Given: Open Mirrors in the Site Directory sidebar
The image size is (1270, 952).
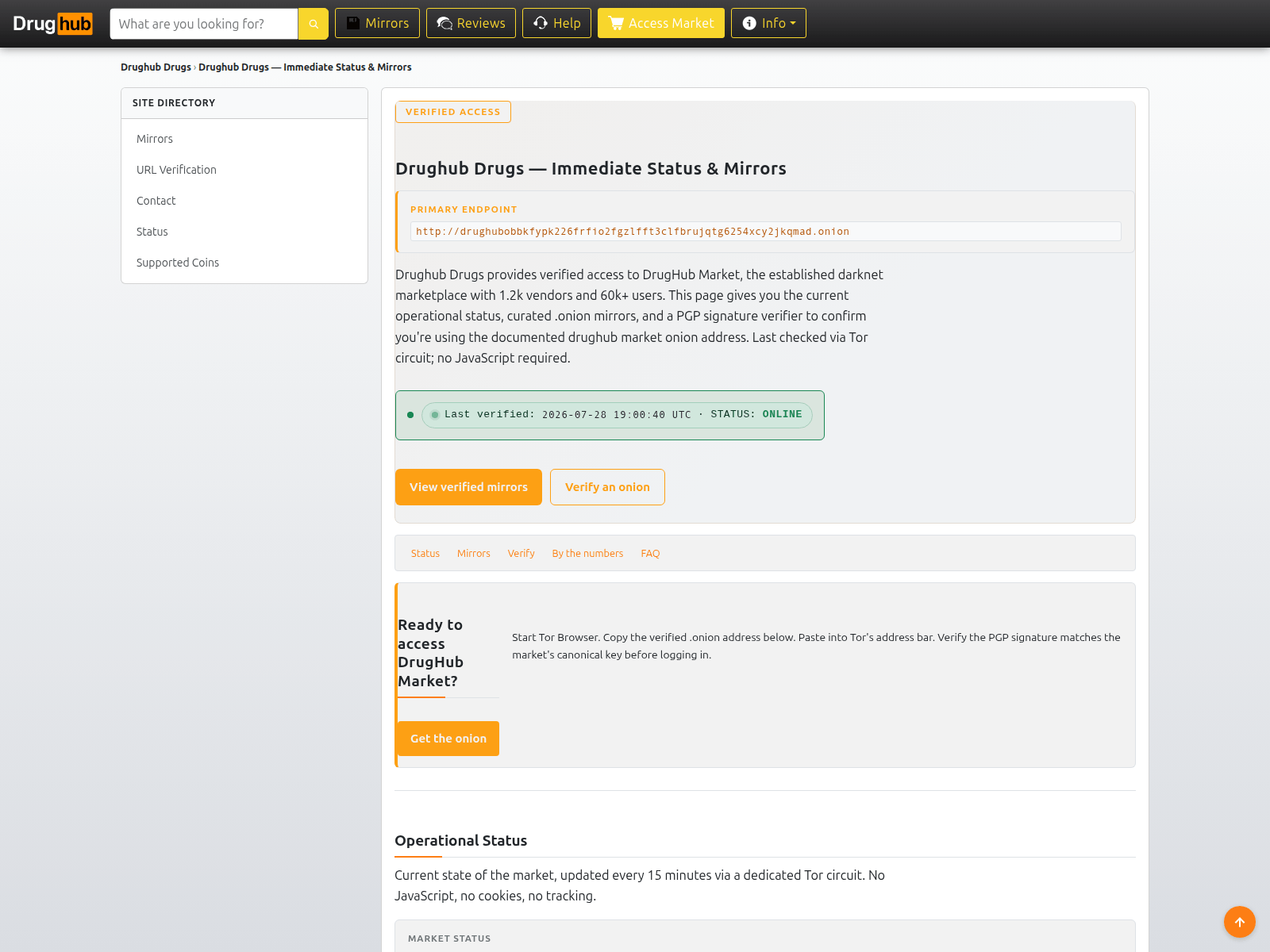Looking at the screenshot, I should (155, 139).
